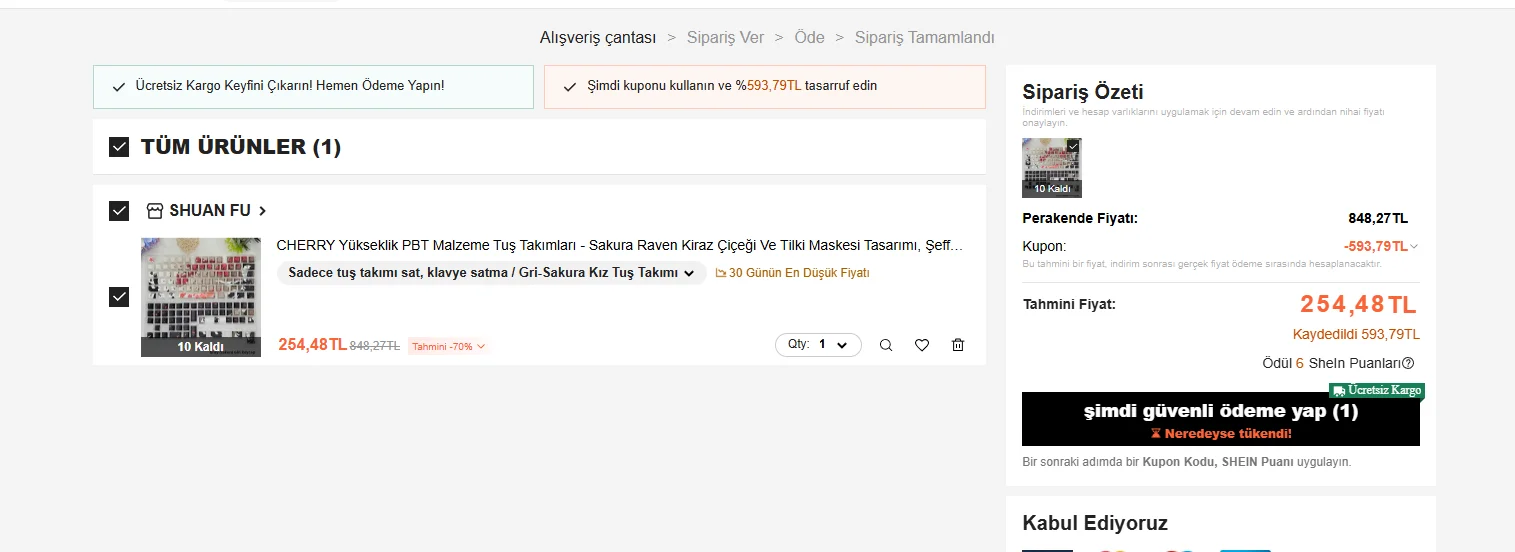Delete the item with trash icon
1515x552 pixels.
(x=958, y=345)
